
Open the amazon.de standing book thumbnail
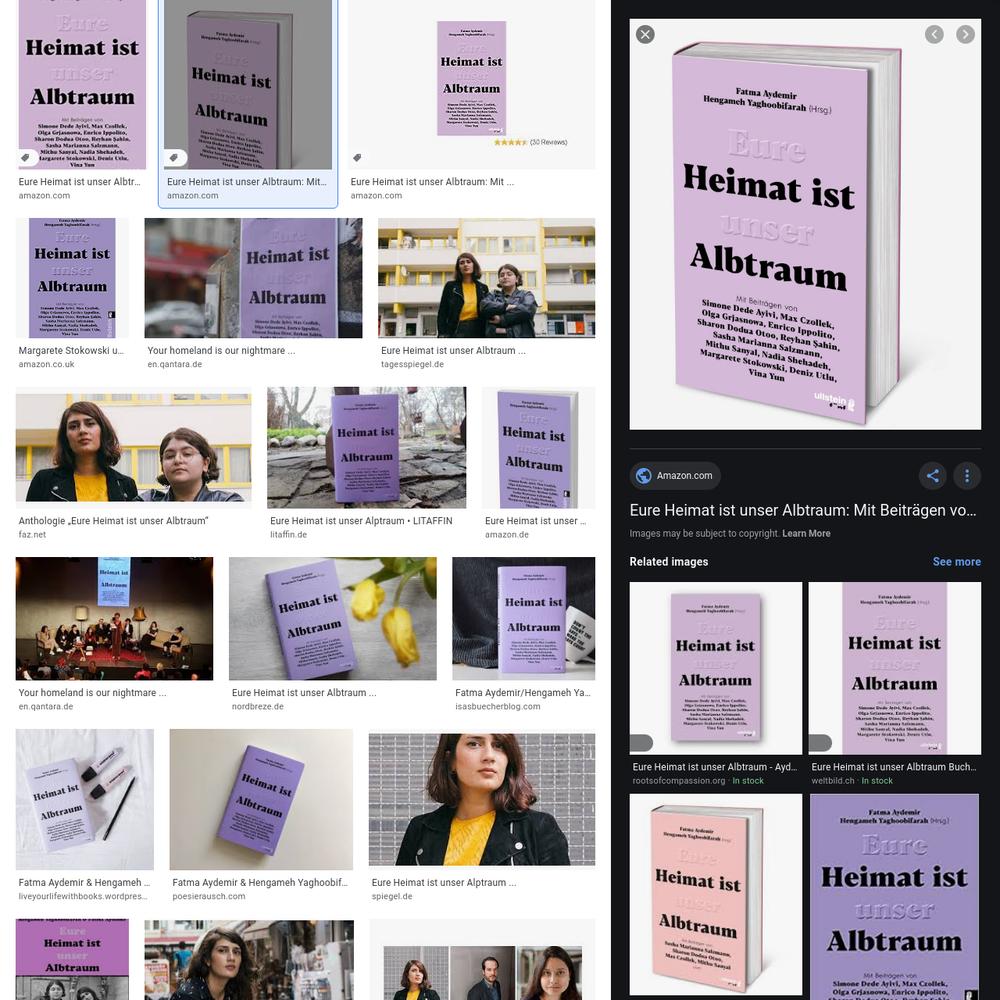click(x=538, y=448)
